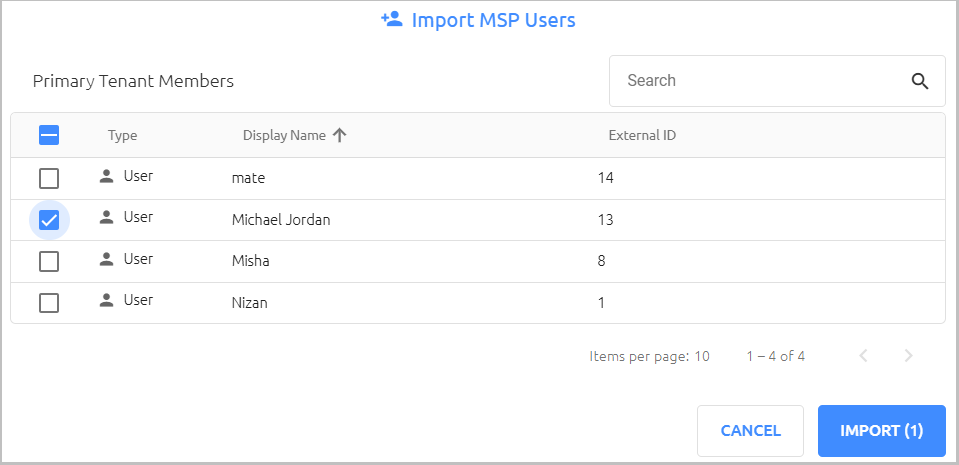Screen dimensions: 959x465
Task: Click External ID value 13
Action: click(605, 220)
